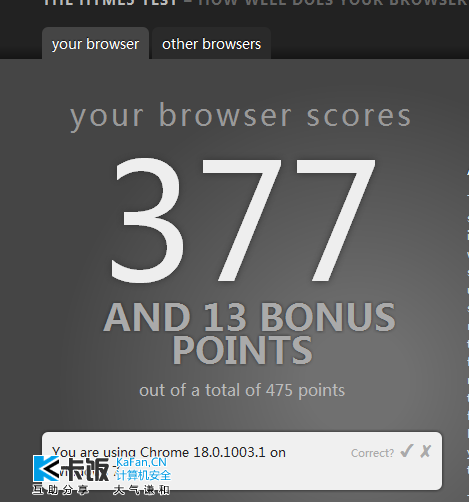
Task: Switch to the other browsers tab
Action: point(211,44)
